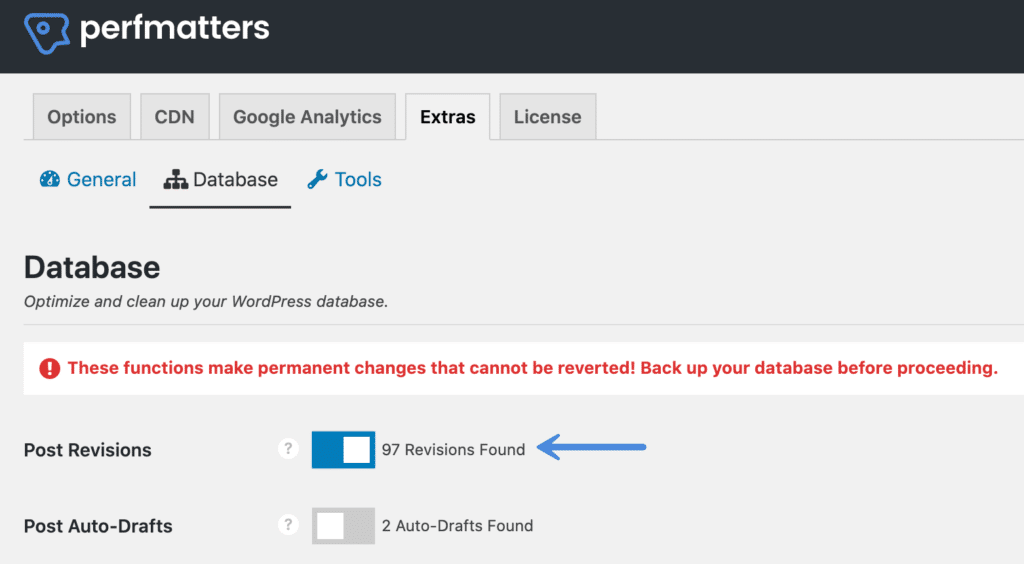Screen dimensions: 1024x564
Task: Show help tooltip for Post Revisions
Action: pos(288,448)
